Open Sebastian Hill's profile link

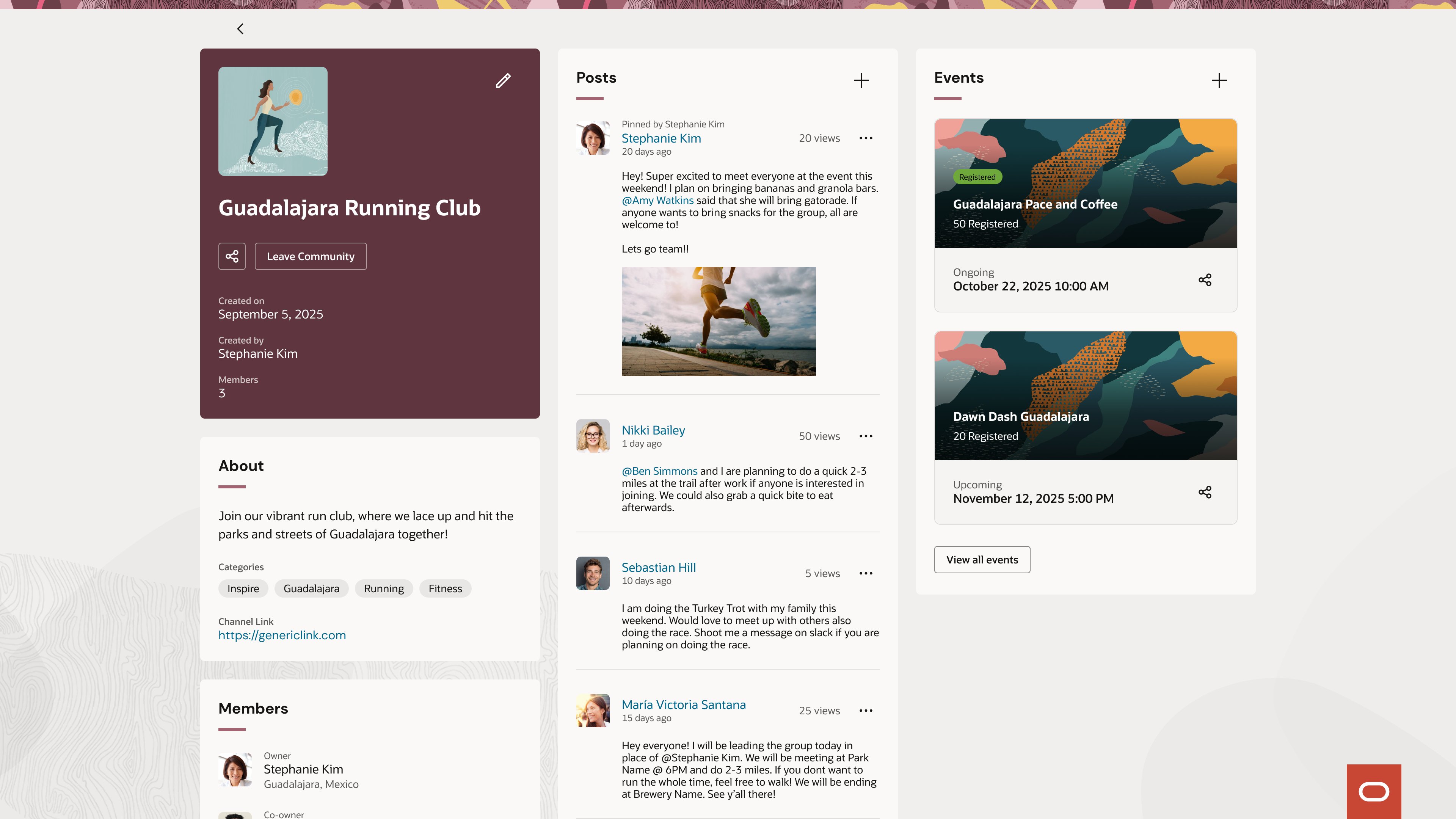659,568
